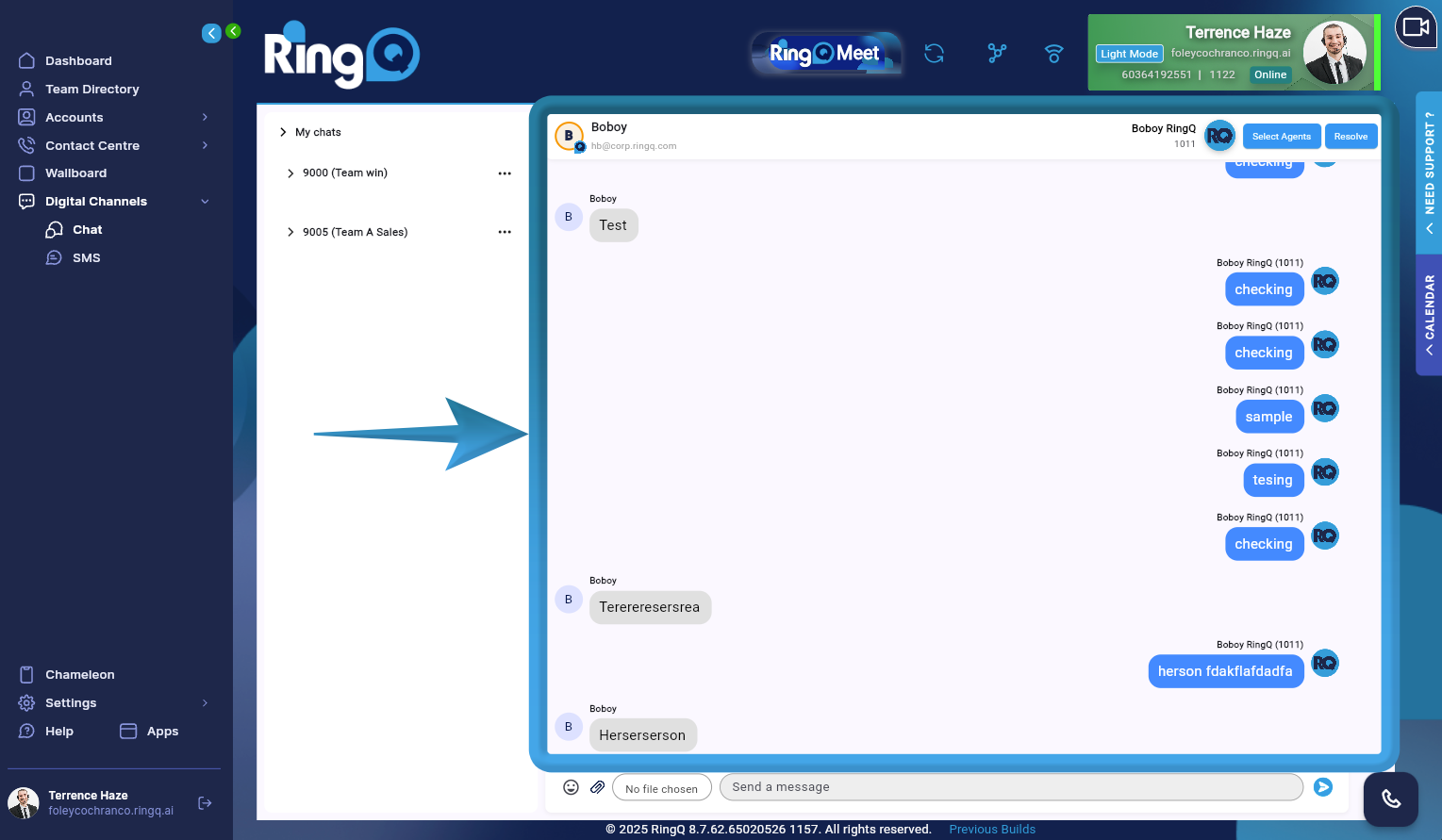Open the video call icon at top right
The width and height of the screenshot is (1442, 840).
click(x=1415, y=27)
